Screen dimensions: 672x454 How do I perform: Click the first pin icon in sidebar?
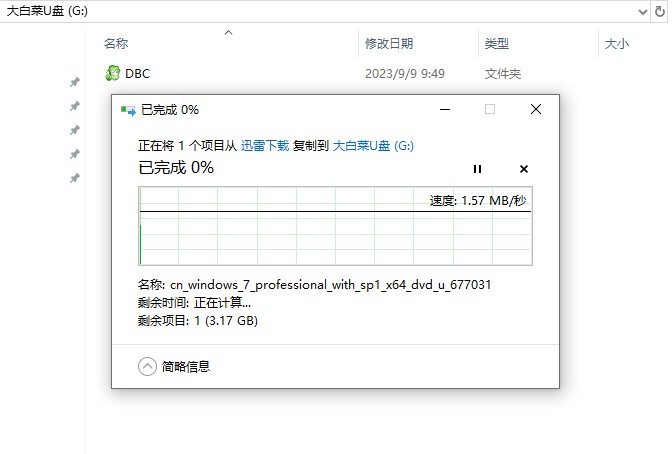[75, 82]
